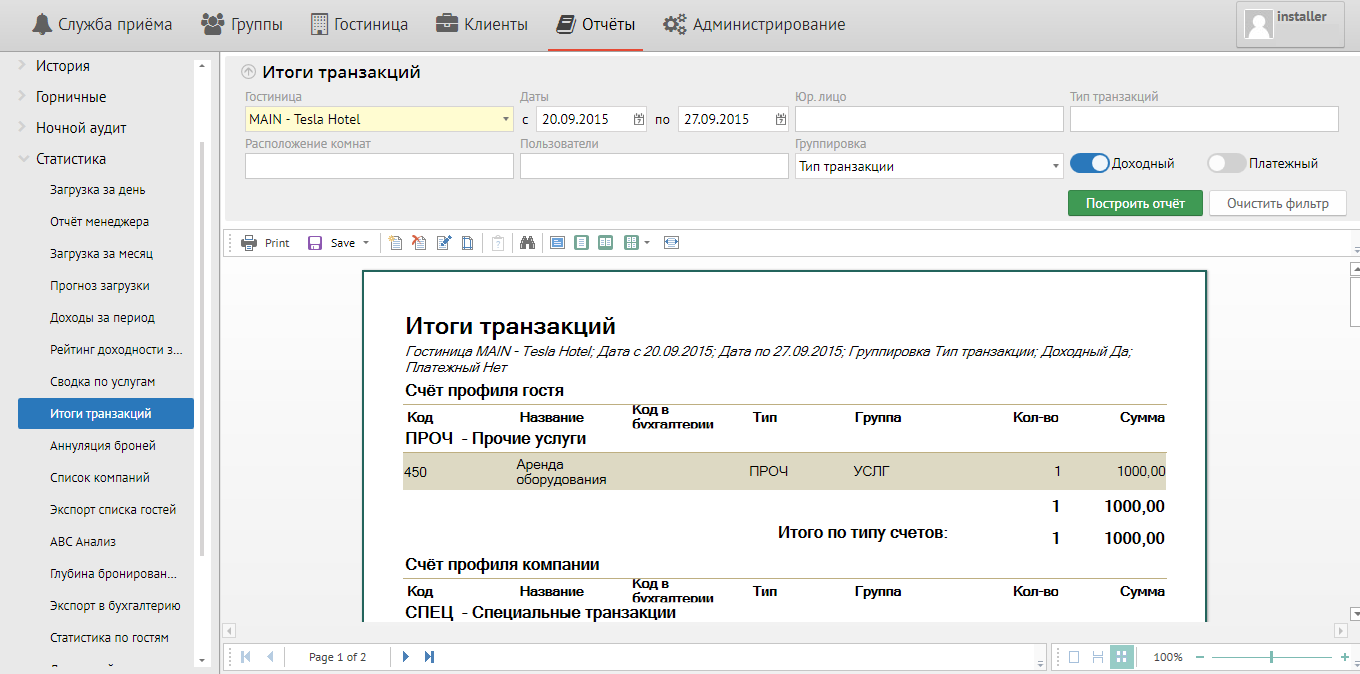Open the Администрирование top menu tab
1360x674 pixels.
click(755, 24)
